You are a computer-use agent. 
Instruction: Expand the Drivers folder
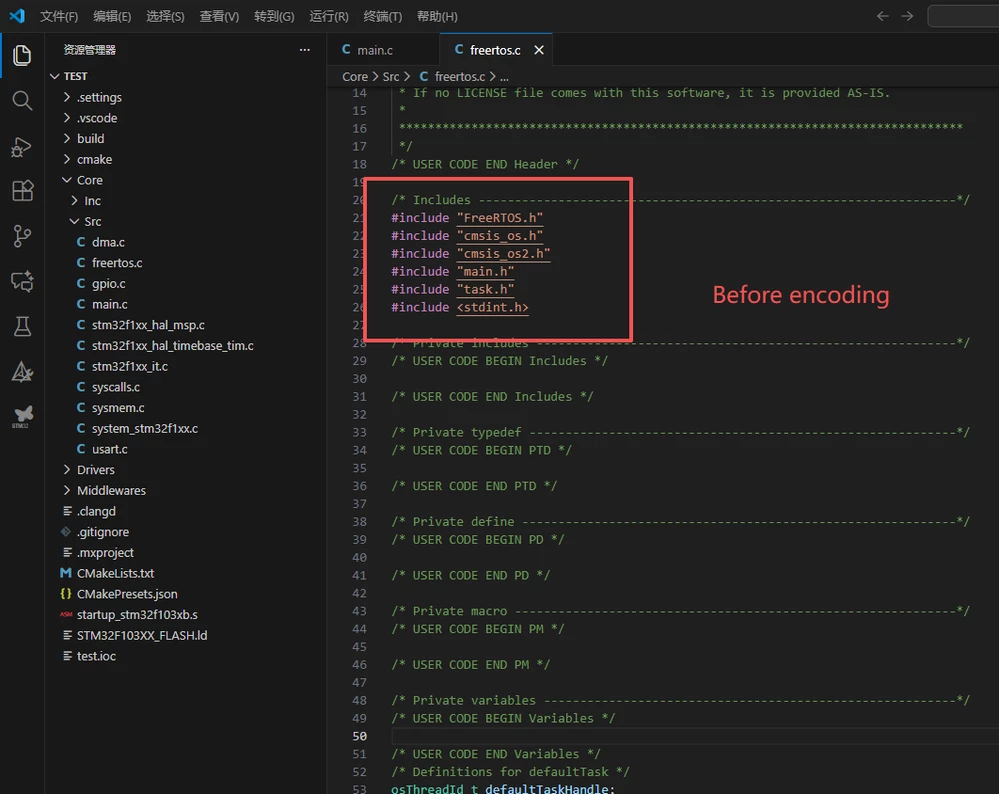click(95, 470)
